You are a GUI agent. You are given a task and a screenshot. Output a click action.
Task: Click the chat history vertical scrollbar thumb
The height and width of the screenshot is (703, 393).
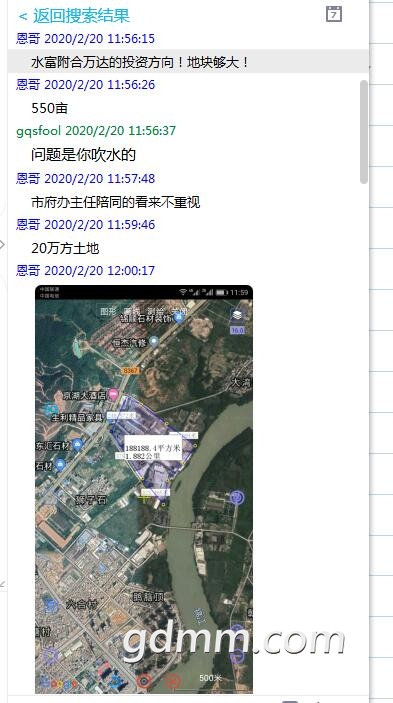pos(364,132)
